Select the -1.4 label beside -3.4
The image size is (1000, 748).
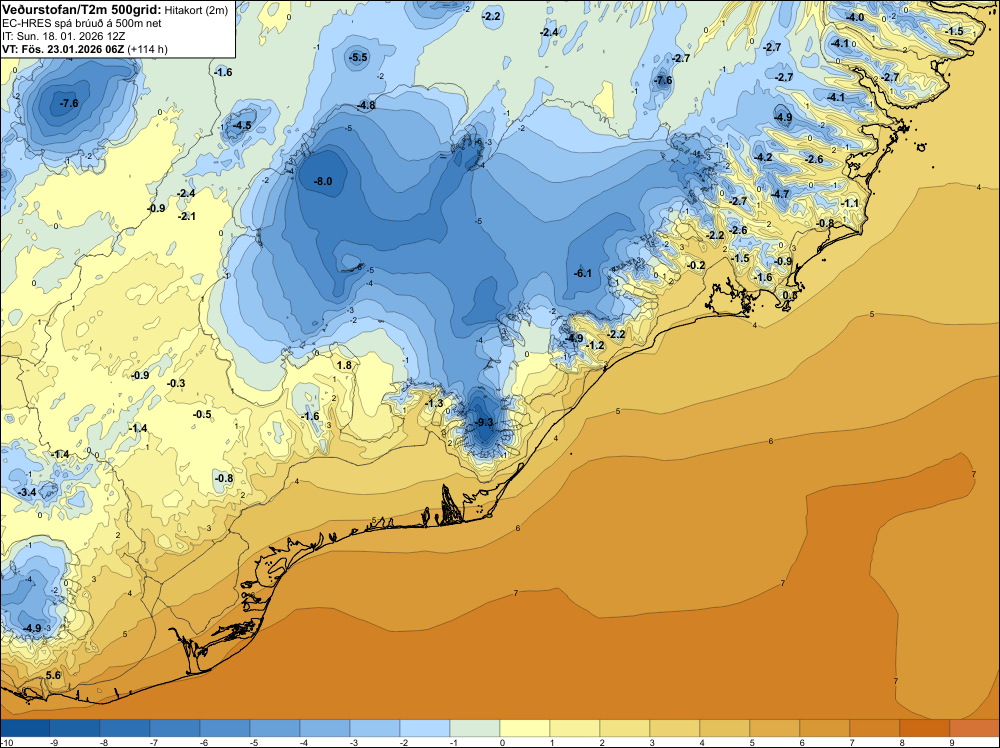61,455
